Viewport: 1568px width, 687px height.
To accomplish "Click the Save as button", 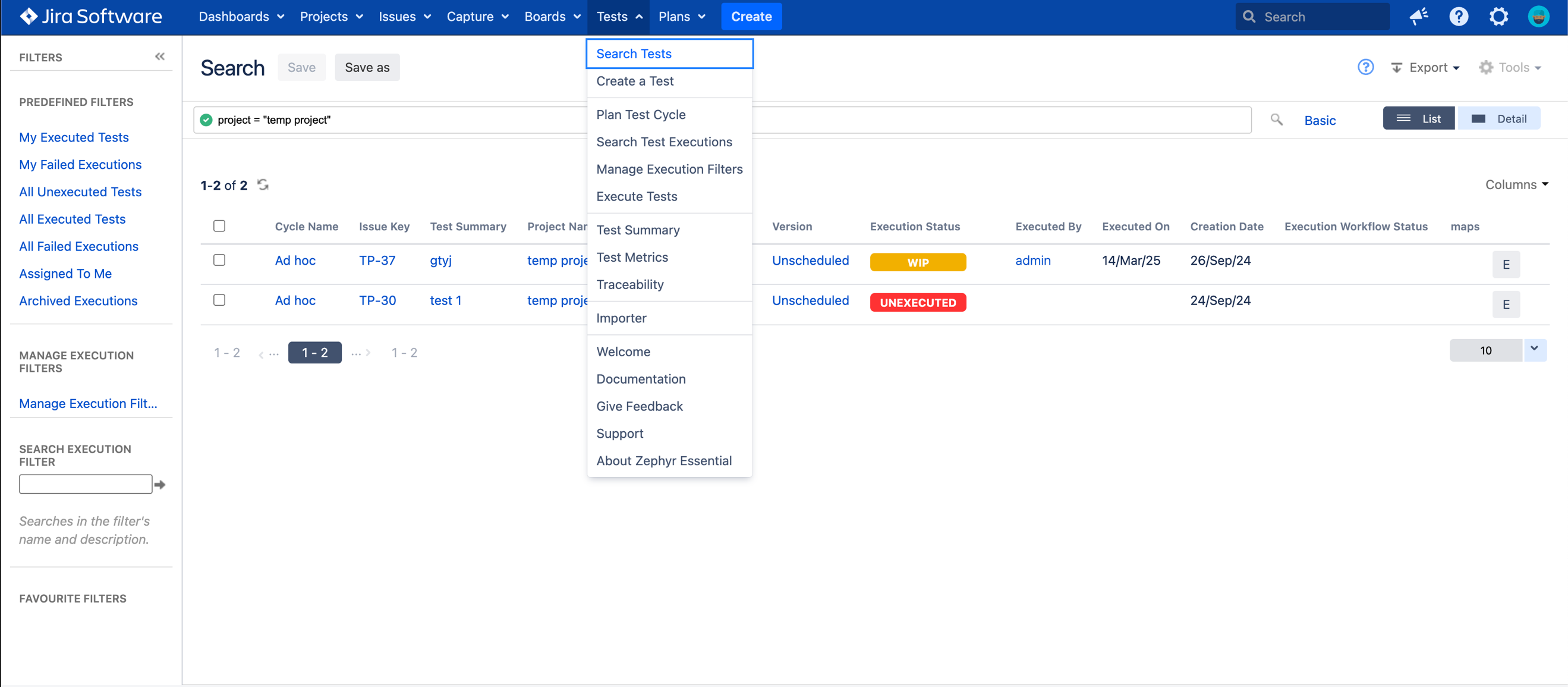I will click(x=367, y=67).
